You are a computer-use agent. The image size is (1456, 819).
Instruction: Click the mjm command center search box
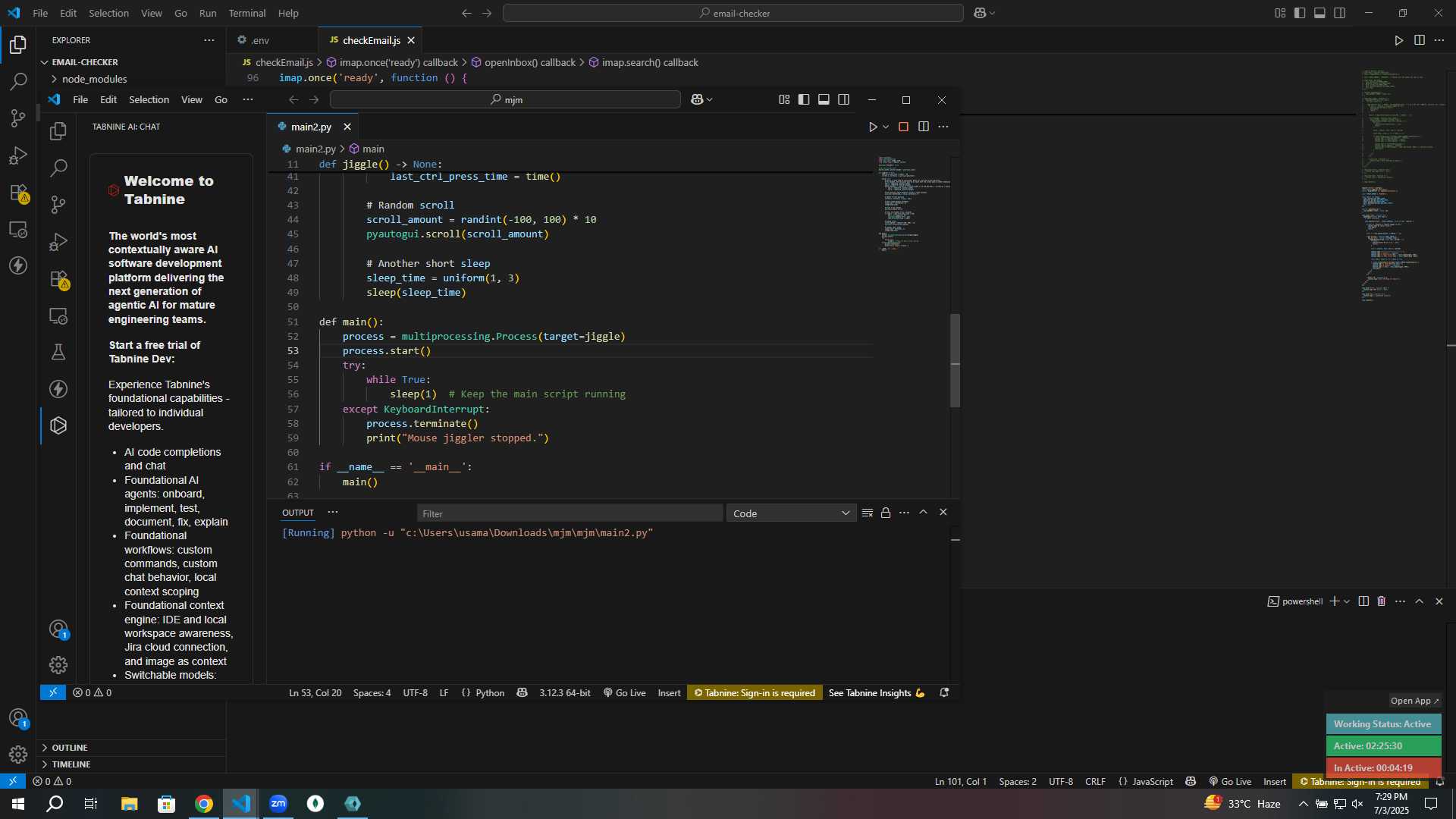505,99
